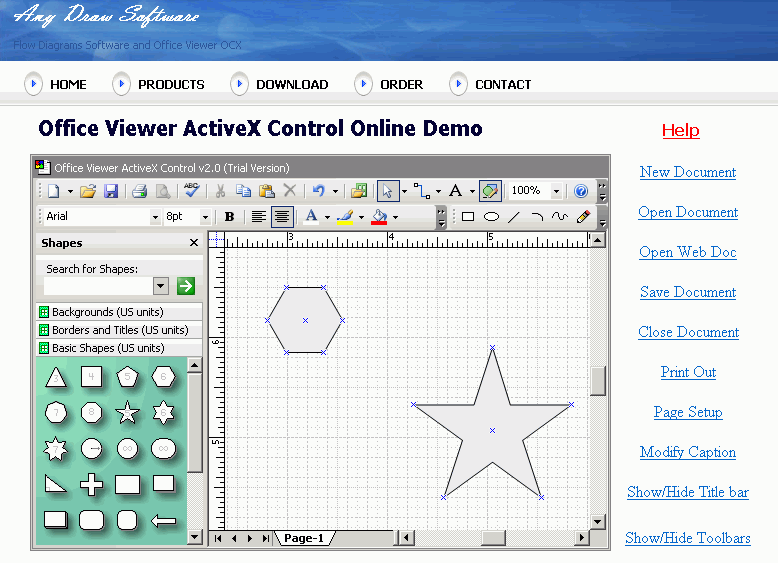Click the yellow Line Color swatch
This screenshot has height=563, width=778.
[345, 217]
